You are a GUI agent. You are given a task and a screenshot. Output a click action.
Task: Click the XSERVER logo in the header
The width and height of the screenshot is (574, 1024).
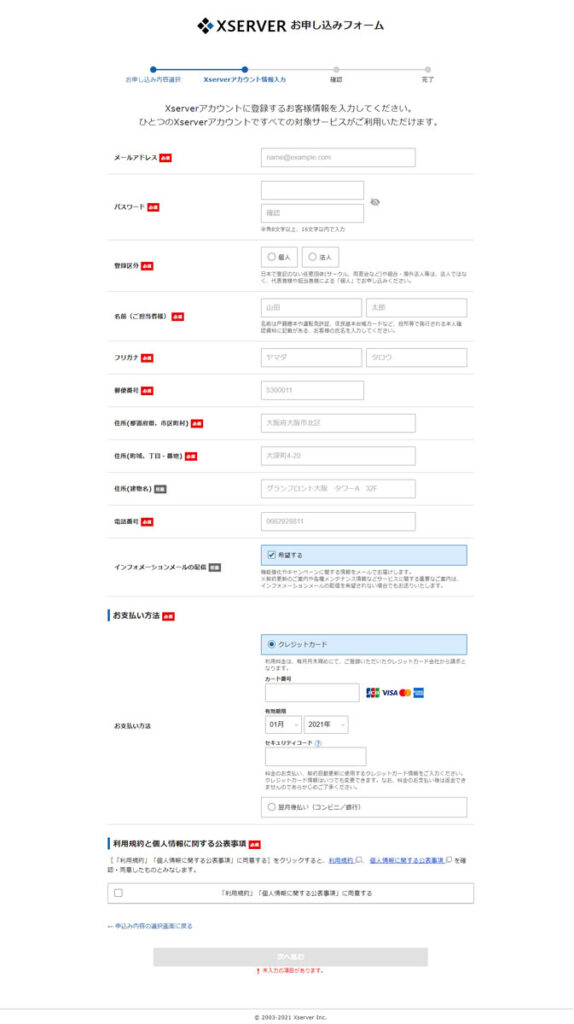pos(242,25)
